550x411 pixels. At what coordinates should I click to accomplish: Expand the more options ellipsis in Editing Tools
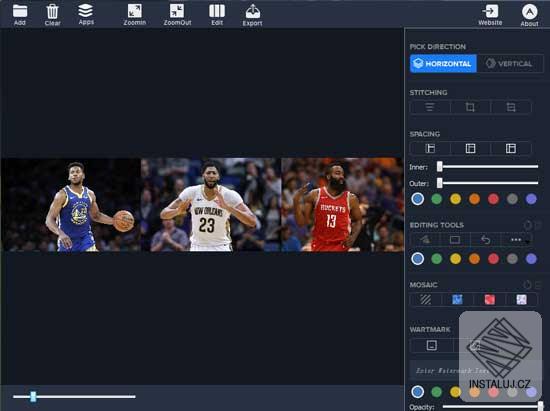click(516, 240)
